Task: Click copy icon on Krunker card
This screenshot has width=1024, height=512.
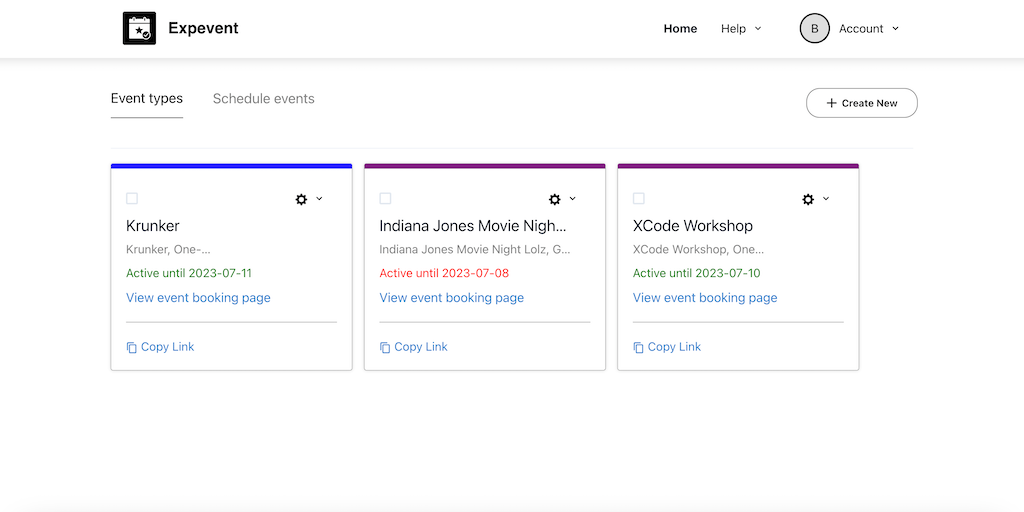Action: (132, 348)
